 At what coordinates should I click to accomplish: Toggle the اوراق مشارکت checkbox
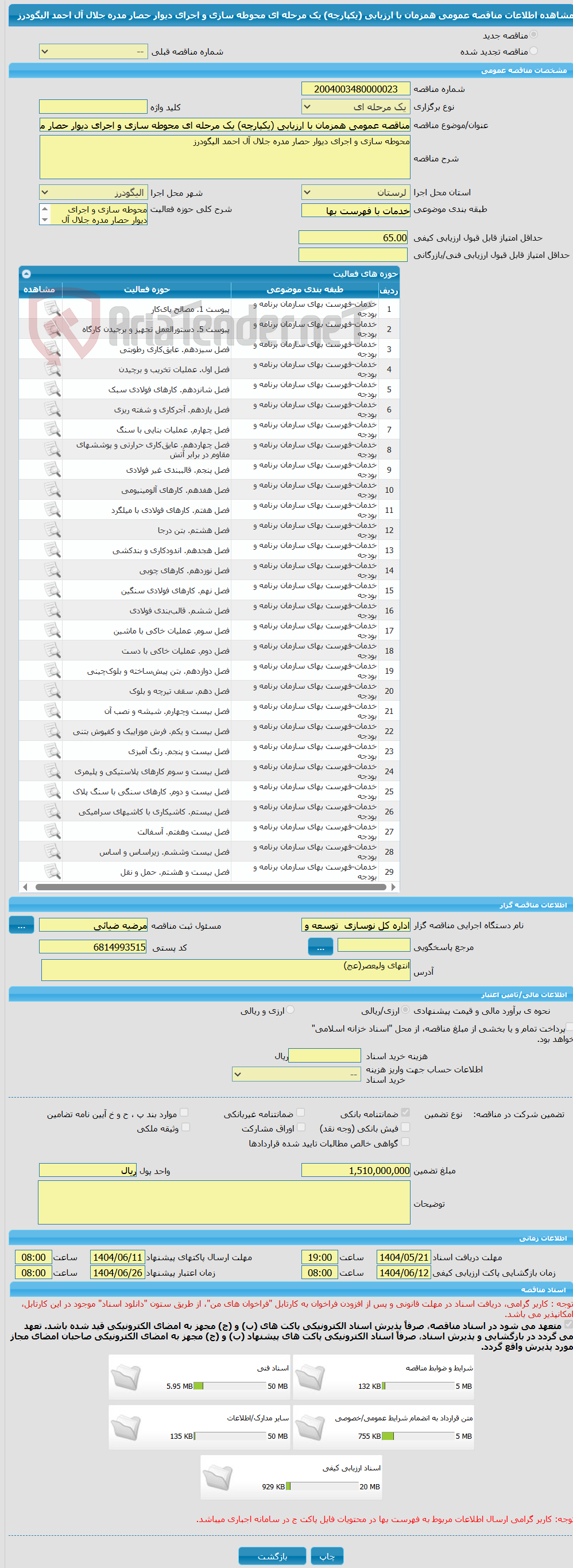(300, 1127)
